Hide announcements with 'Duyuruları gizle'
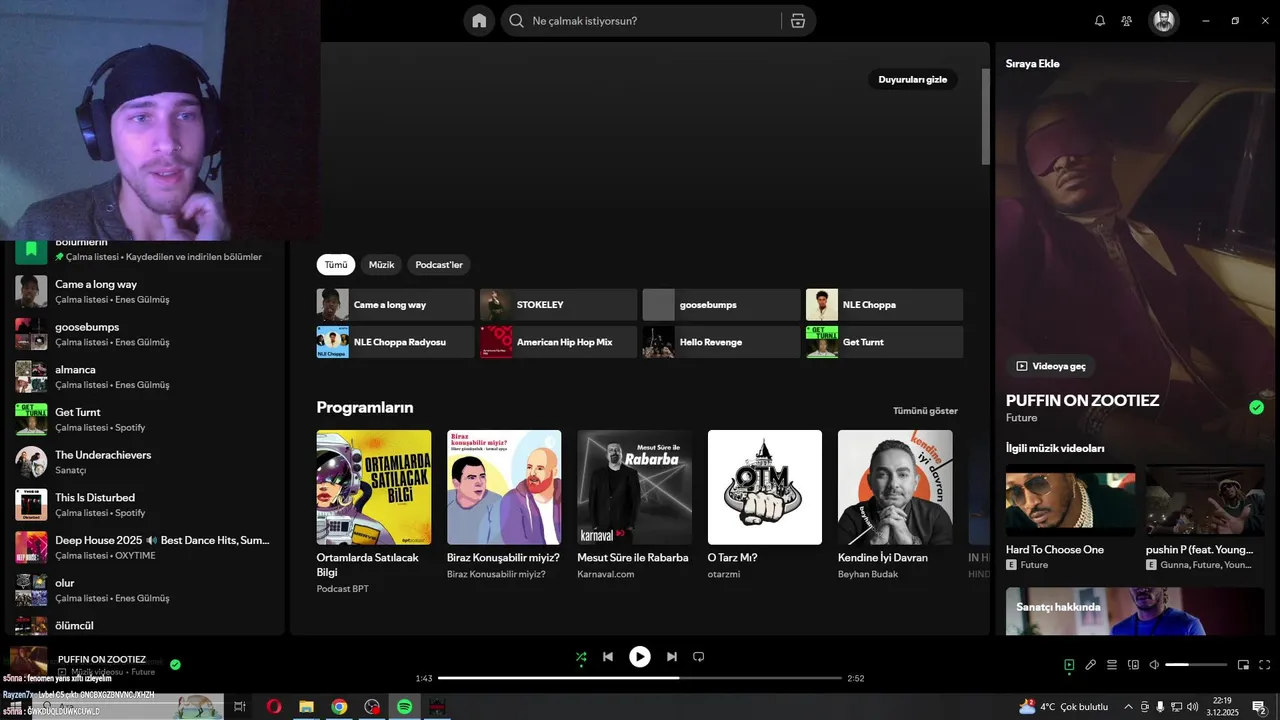Screen dimensions: 1280x720 tap(912, 80)
